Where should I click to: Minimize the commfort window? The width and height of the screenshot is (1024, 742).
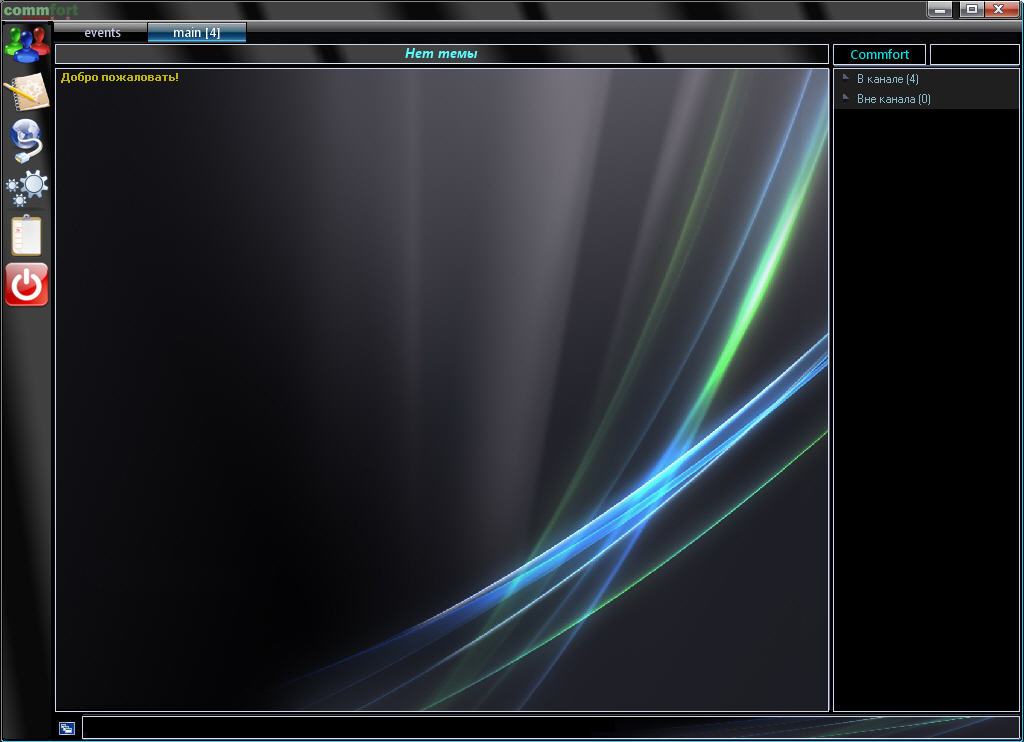[940, 9]
